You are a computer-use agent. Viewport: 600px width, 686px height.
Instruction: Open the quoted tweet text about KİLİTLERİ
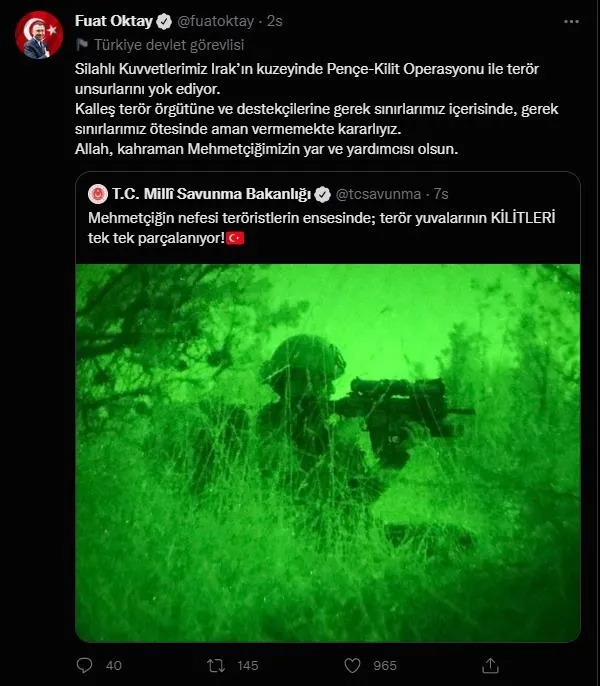(322, 228)
